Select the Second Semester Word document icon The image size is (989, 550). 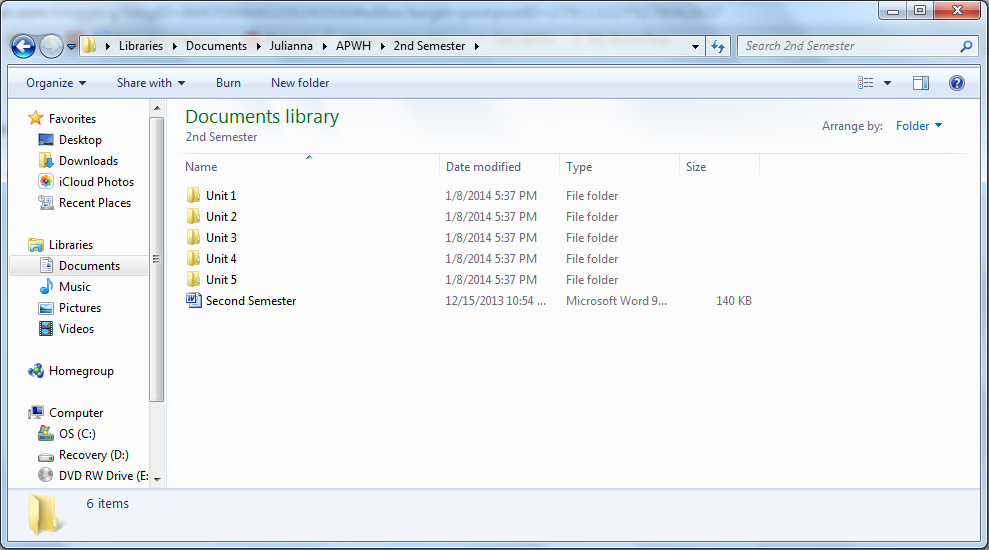(193, 300)
